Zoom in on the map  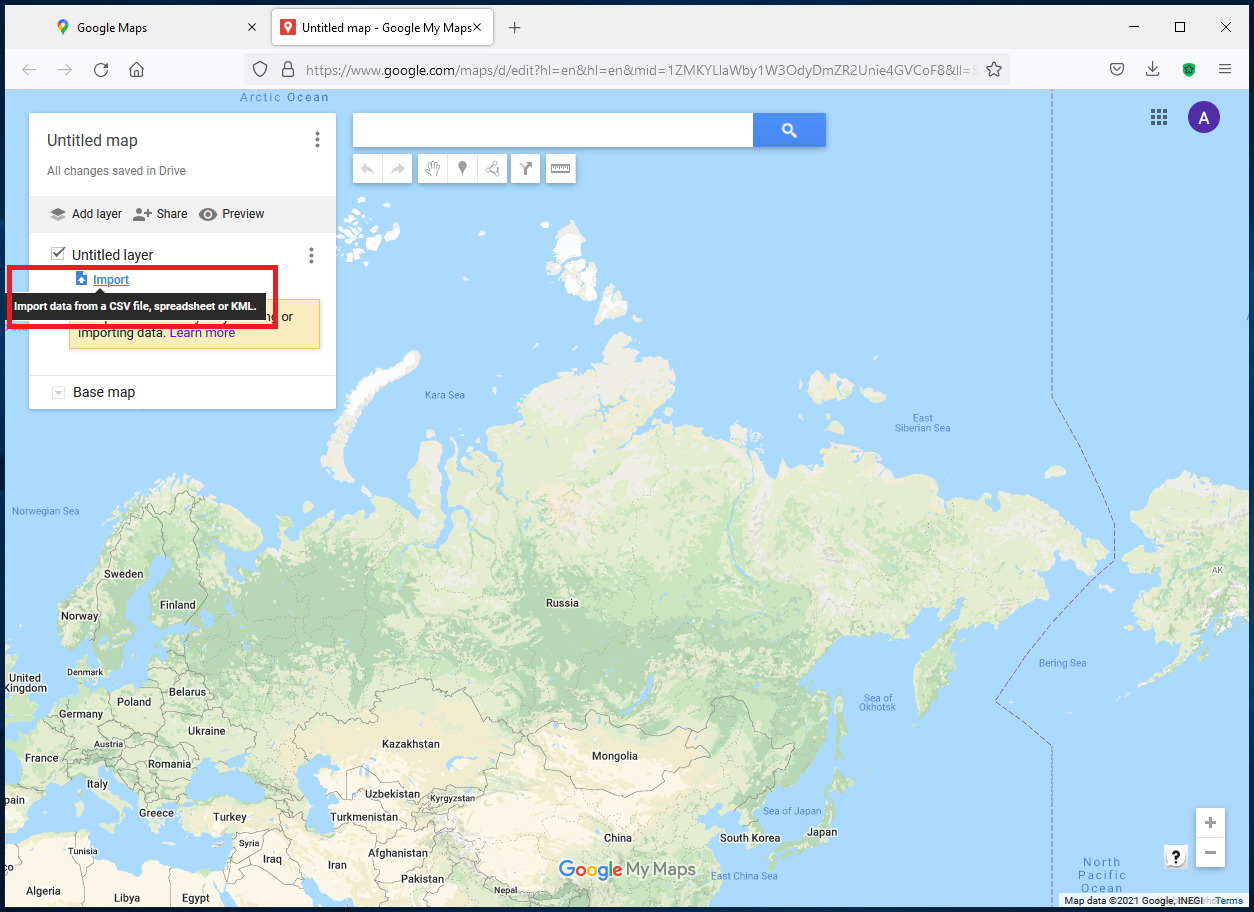pyautogui.click(x=1210, y=823)
